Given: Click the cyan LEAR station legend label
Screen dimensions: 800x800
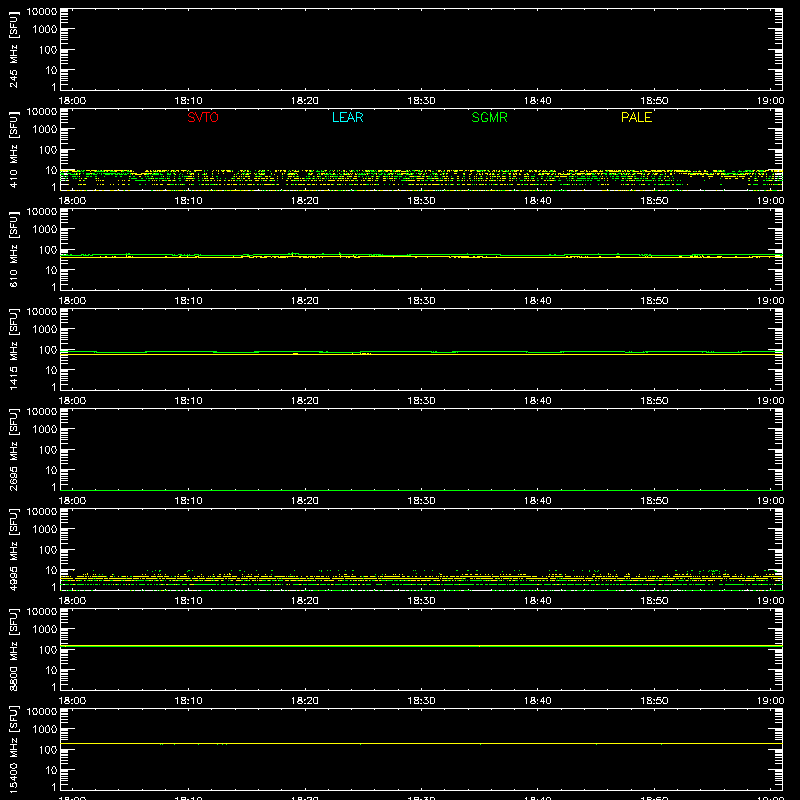Looking at the screenshot, I should pyautogui.click(x=347, y=117).
